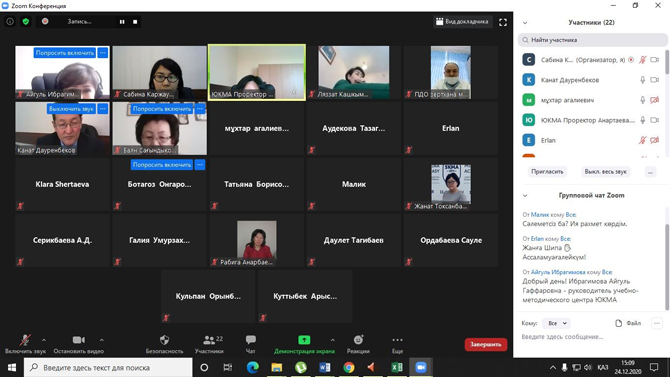This screenshot has height=377, width=670.
Task: Open the Chat bubble icon
Action: [x=250, y=340]
